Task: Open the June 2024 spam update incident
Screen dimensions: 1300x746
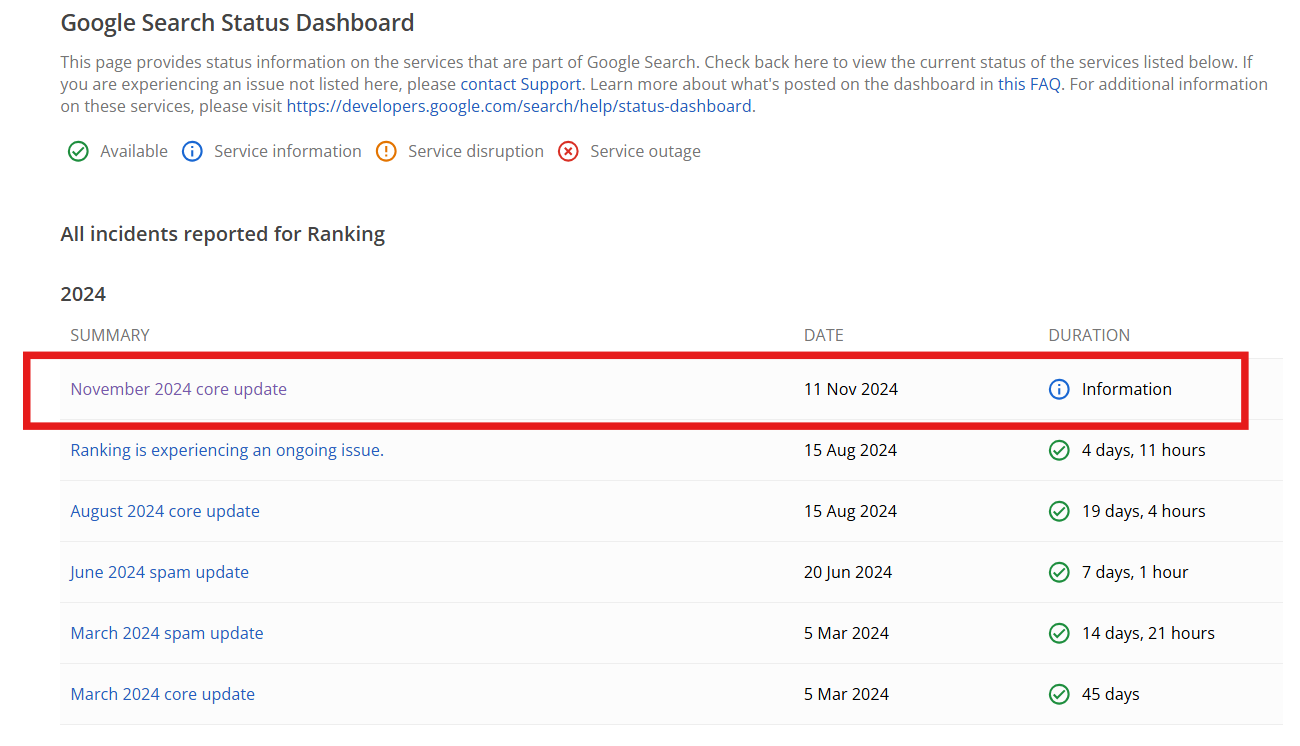Action: pyautogui.click(x=159, y=572)
